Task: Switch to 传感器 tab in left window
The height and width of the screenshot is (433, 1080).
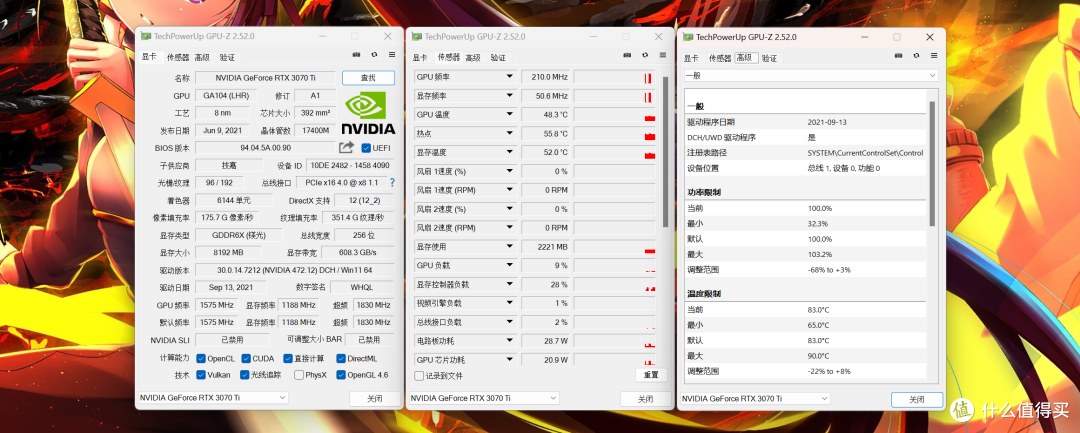Action: 178,58
